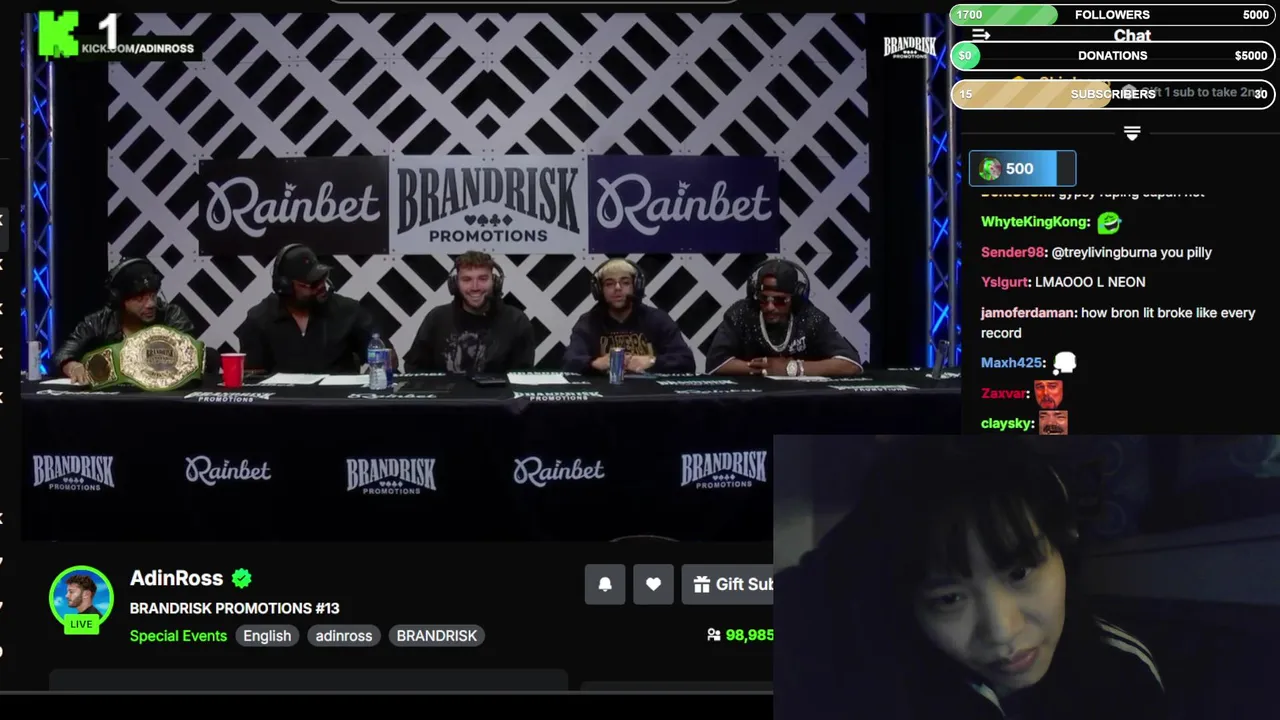Viewport: 1280px width, 720px height.
Task: Click the 'LMAOOO L NEON' chat message
Action: [x=1090, y=283]
